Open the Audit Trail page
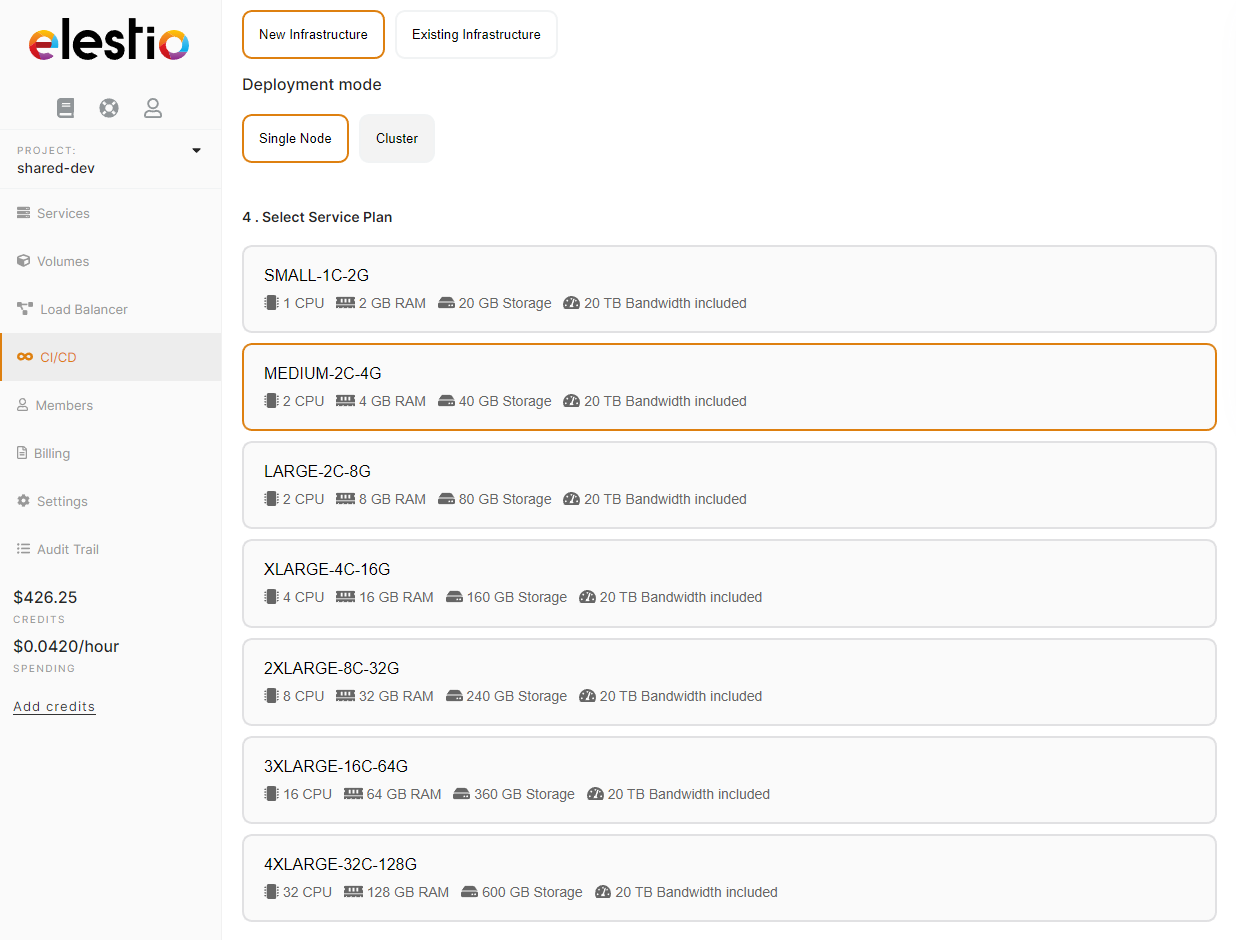The width and height of the screenshot is (1236, 940). tap(67, 549)
